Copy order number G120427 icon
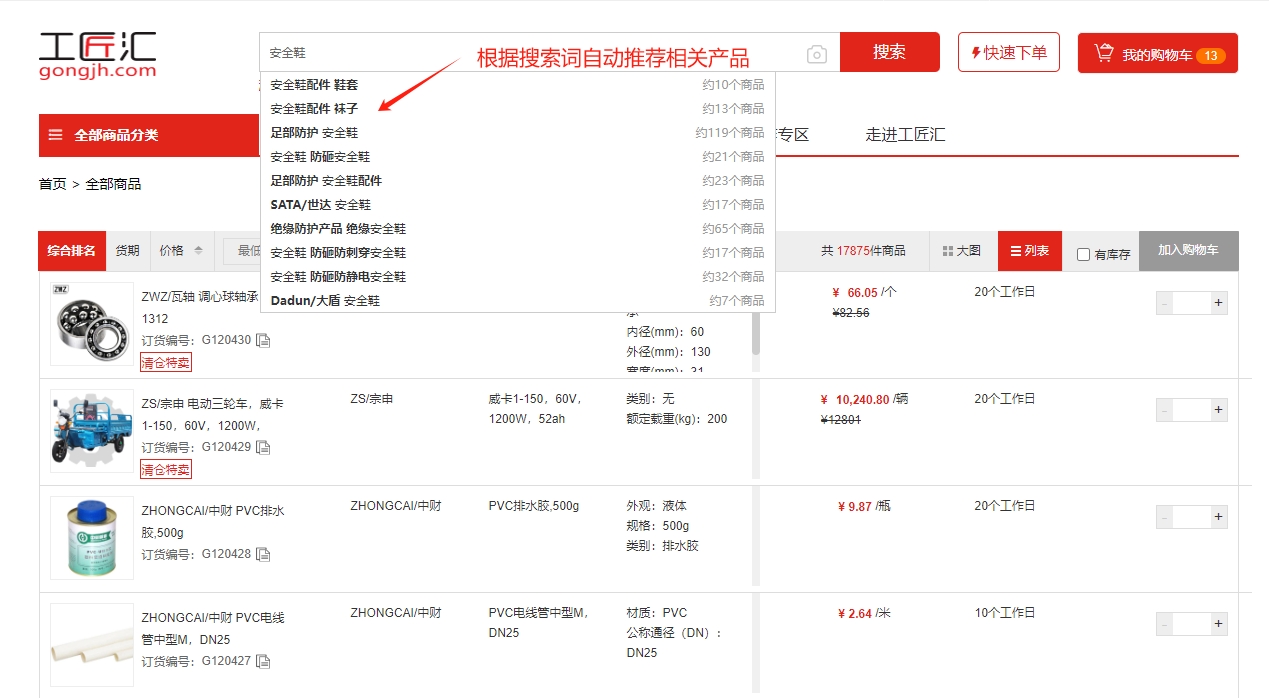 pos(263,661)
